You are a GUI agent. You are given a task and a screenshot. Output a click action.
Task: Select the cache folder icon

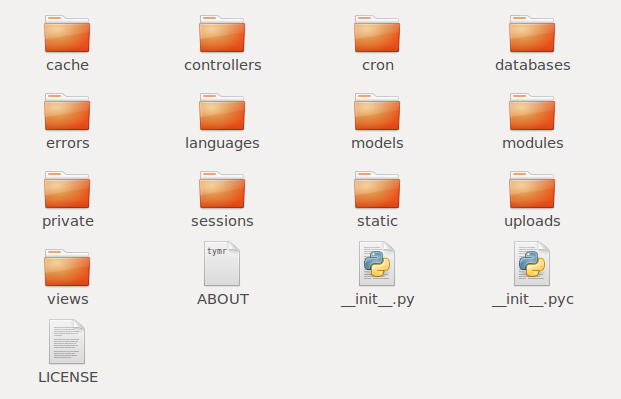click(67, 34)
